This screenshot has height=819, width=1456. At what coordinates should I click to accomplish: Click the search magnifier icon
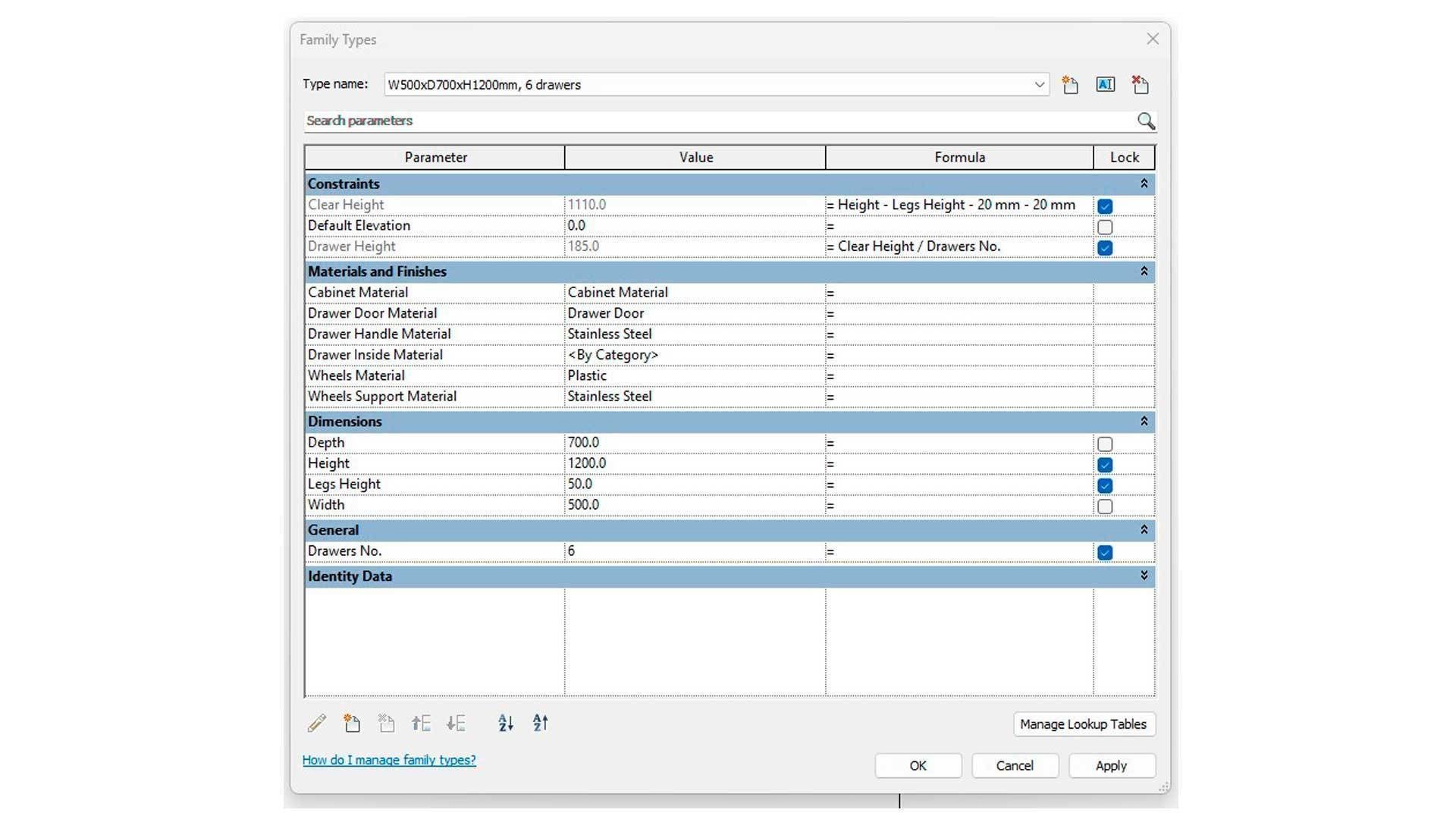coord(1145,121)
